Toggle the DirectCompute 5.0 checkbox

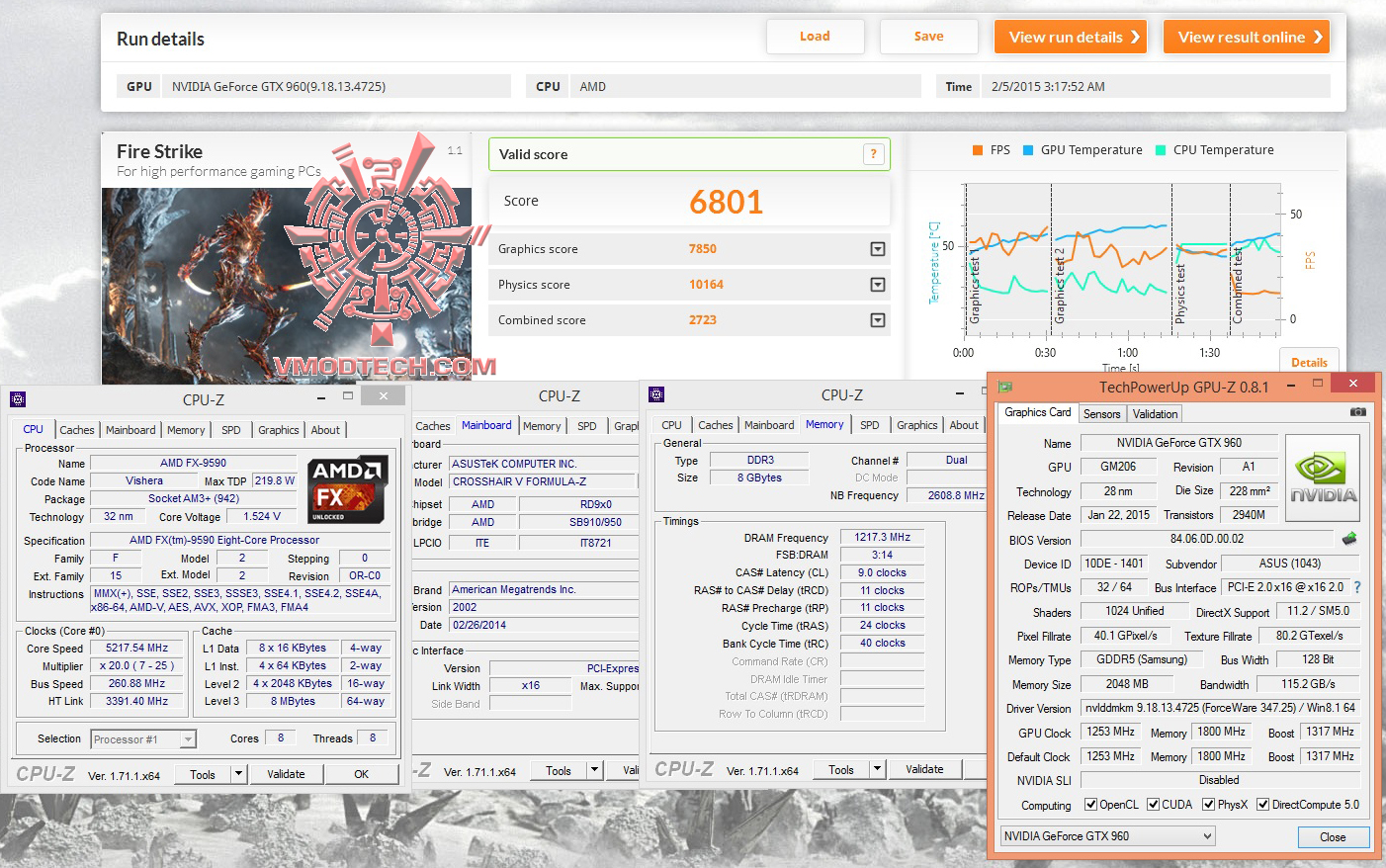tap(1262, 805)
